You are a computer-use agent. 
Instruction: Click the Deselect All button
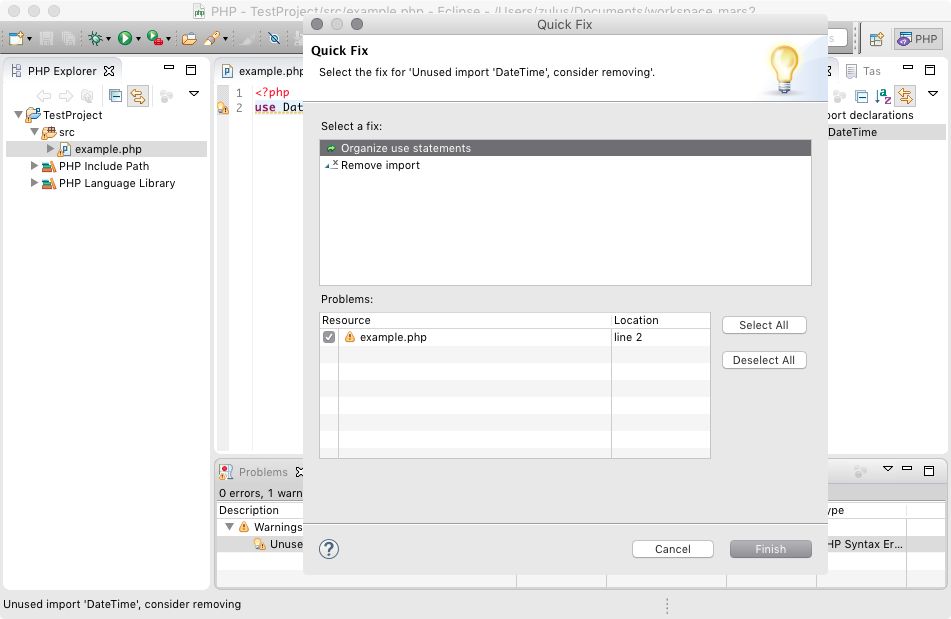point(764,360)
